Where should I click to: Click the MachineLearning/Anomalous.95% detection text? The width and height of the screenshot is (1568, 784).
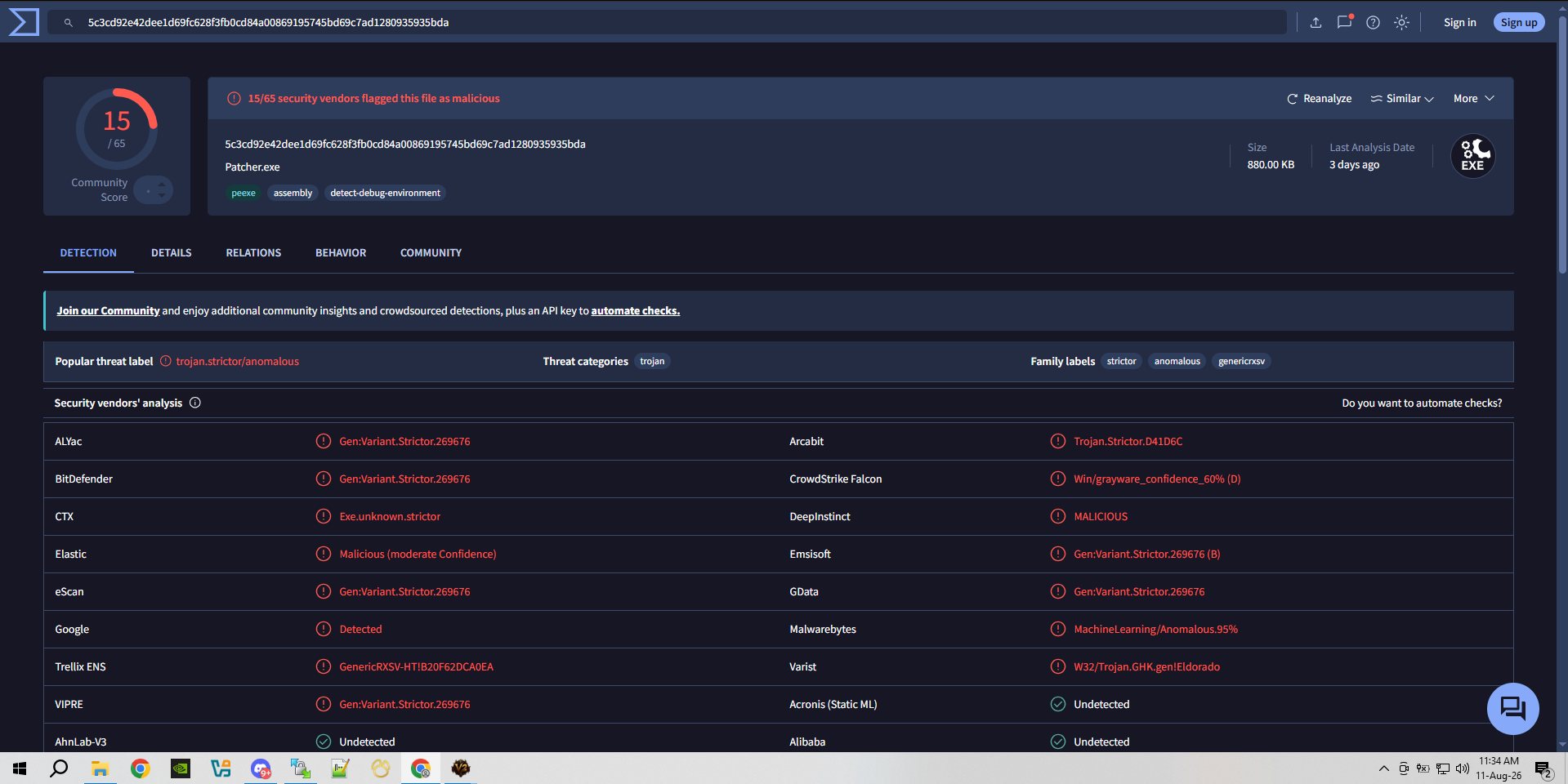point(1155,630)
